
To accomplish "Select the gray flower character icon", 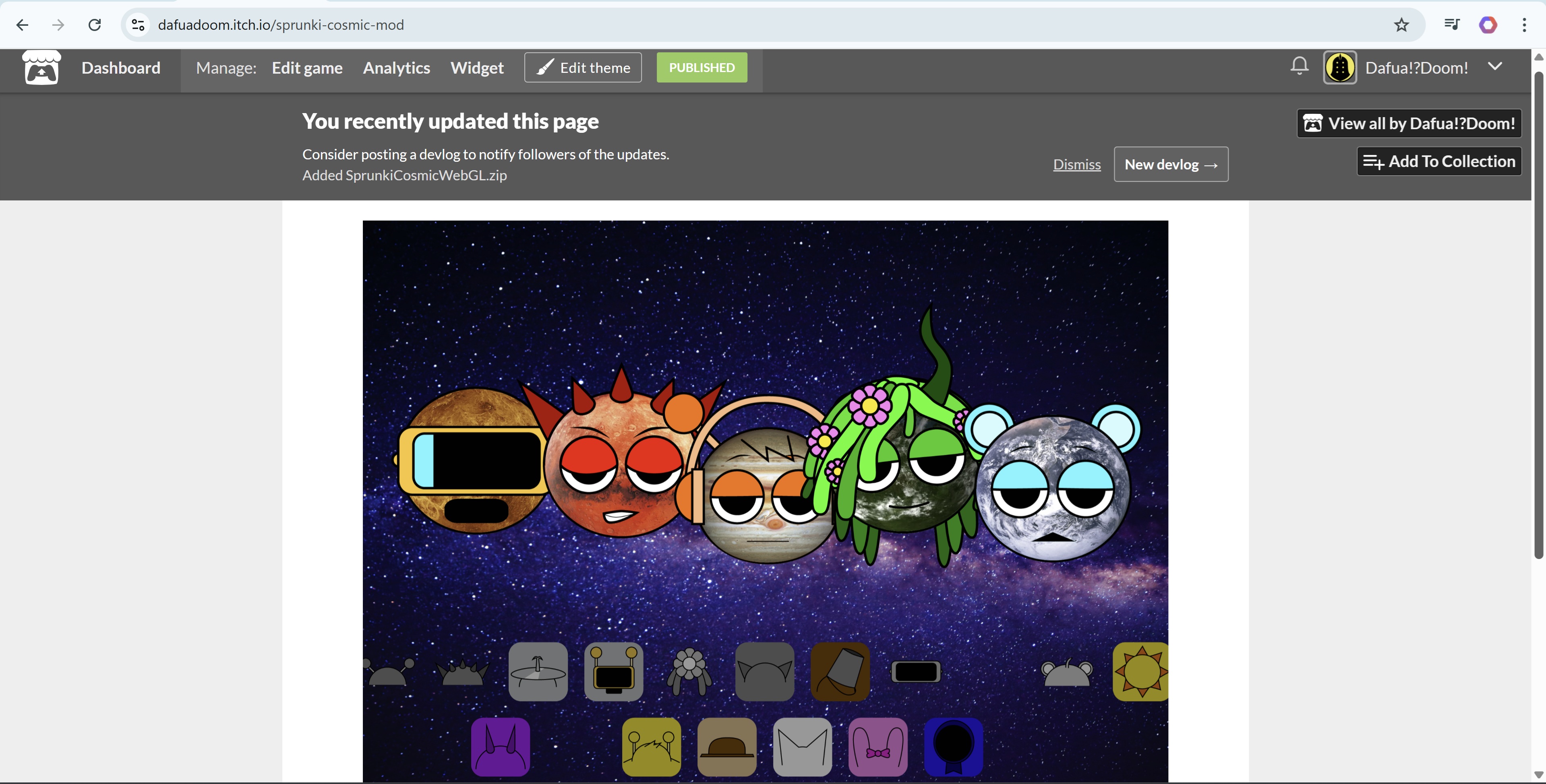I will tap(689, 672).
